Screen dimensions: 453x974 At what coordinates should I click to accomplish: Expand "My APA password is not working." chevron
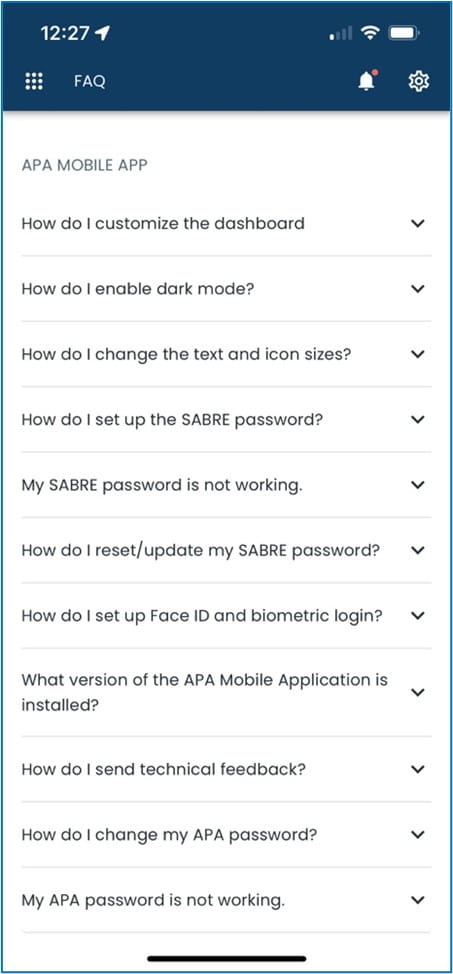pos(418,900)
